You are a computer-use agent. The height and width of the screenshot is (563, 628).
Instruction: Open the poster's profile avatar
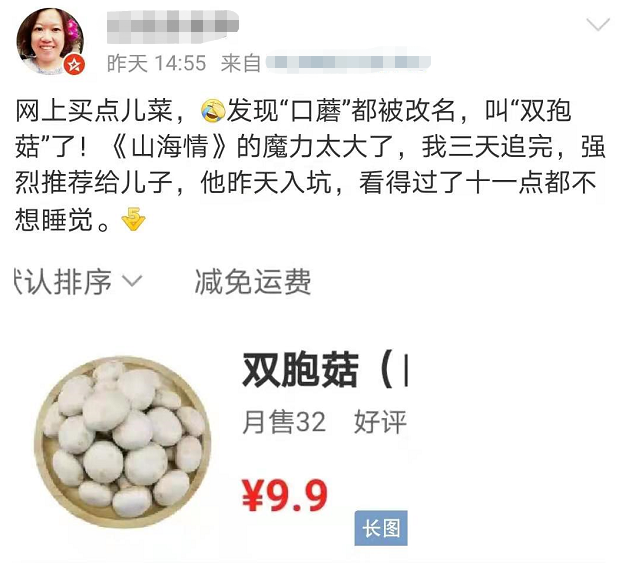coord(50,41)
